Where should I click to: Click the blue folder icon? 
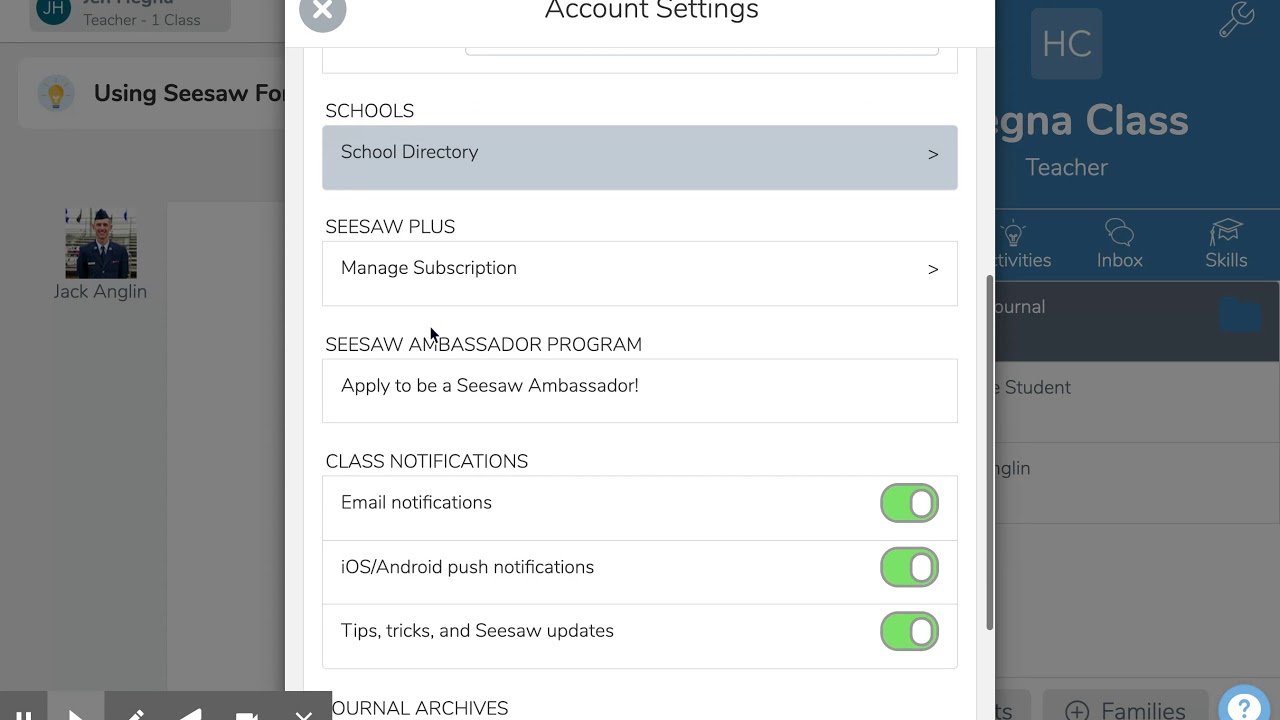click(x=1241, y=315)
